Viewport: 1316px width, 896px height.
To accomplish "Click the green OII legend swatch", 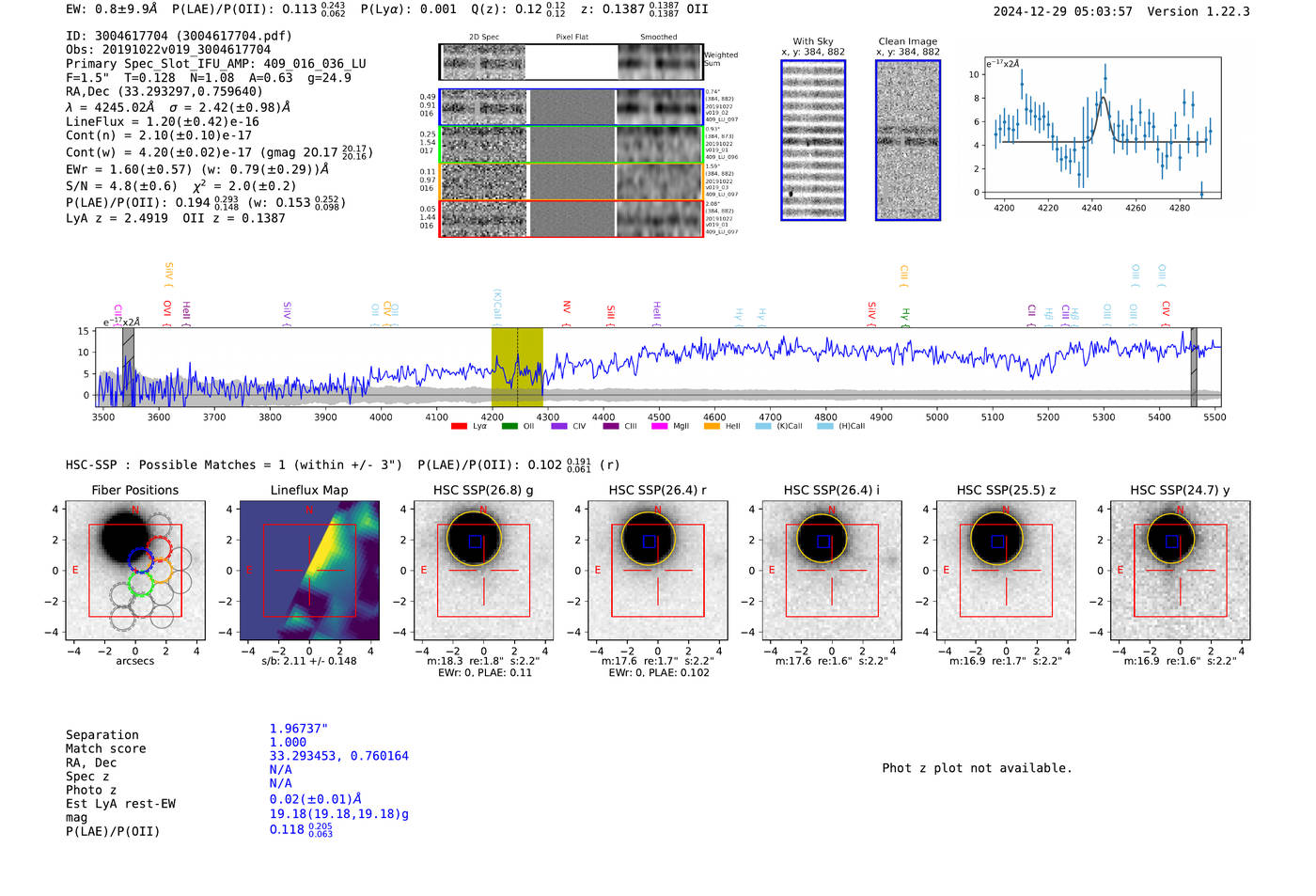I will point(509,427).
